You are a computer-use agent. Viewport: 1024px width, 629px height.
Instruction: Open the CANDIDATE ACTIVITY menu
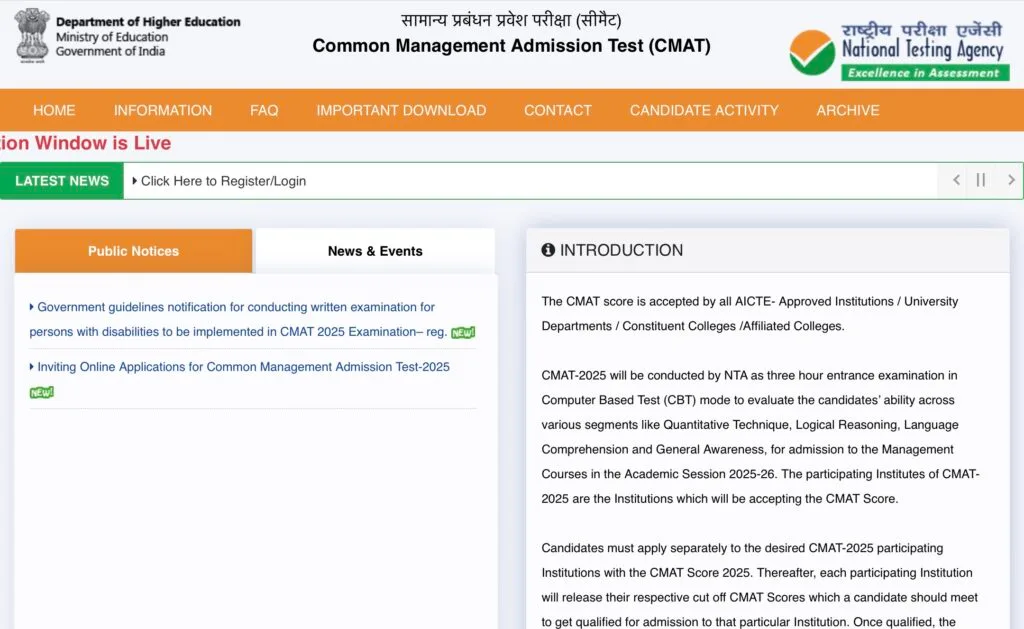tap(704, 110)
